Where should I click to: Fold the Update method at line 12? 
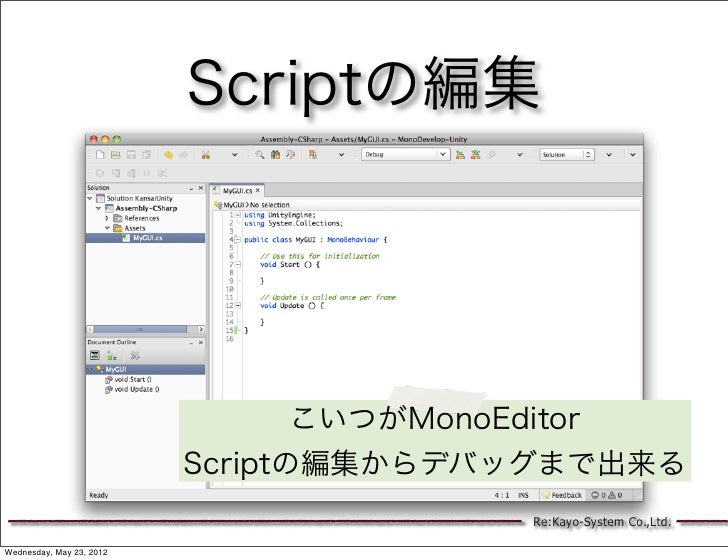coord(237,306)
